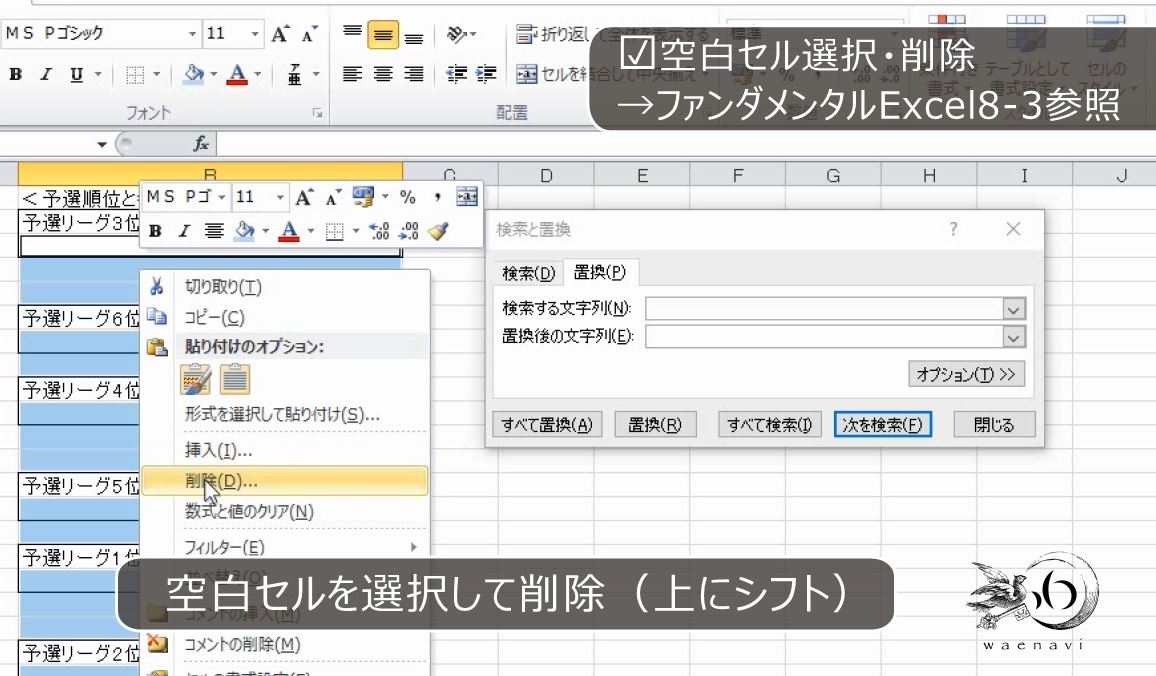Choose Delete Comment (M) in context menu
Image resolution: width=1156 pixels, height=676 pixels.
(x=285, y=644)
